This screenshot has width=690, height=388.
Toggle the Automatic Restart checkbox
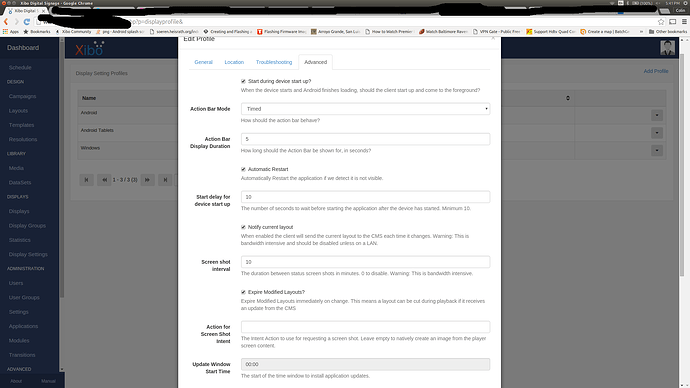click(243, 169)
